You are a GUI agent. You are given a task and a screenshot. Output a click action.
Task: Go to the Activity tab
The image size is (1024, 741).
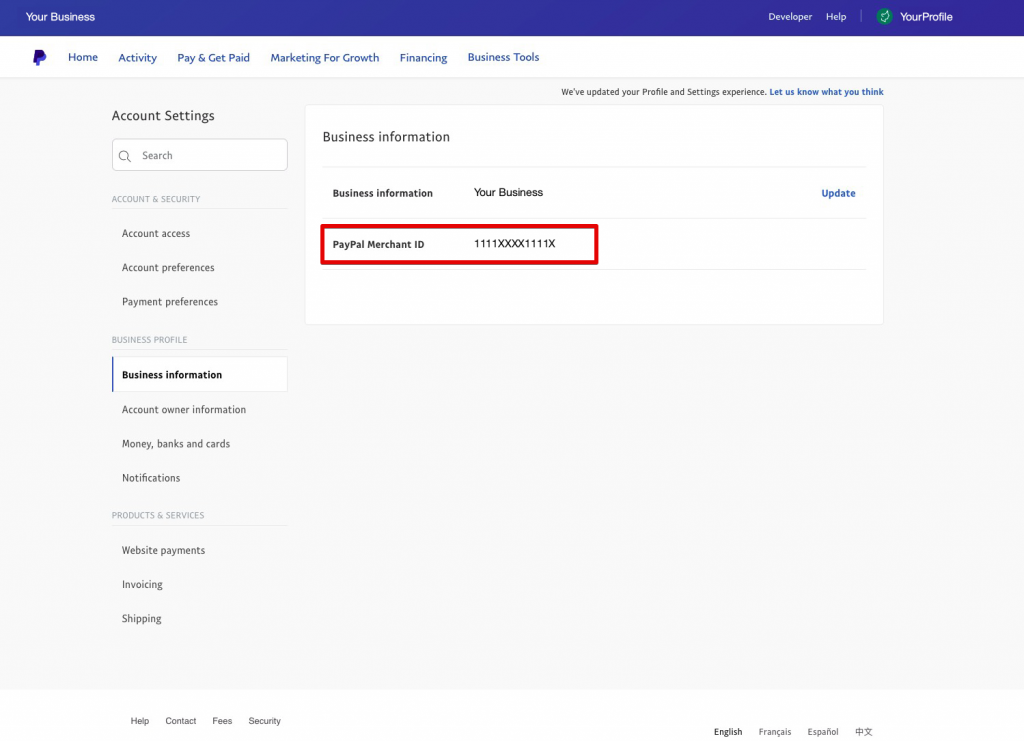[137, 58]
